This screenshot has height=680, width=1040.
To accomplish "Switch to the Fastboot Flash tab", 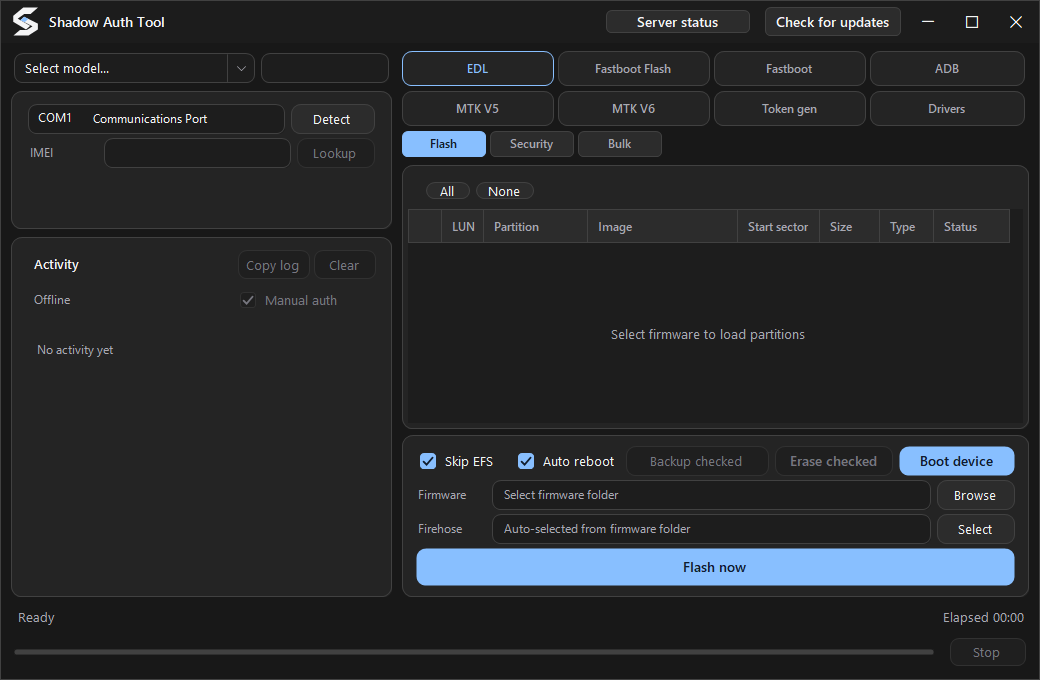I will (x=633, y=68).
